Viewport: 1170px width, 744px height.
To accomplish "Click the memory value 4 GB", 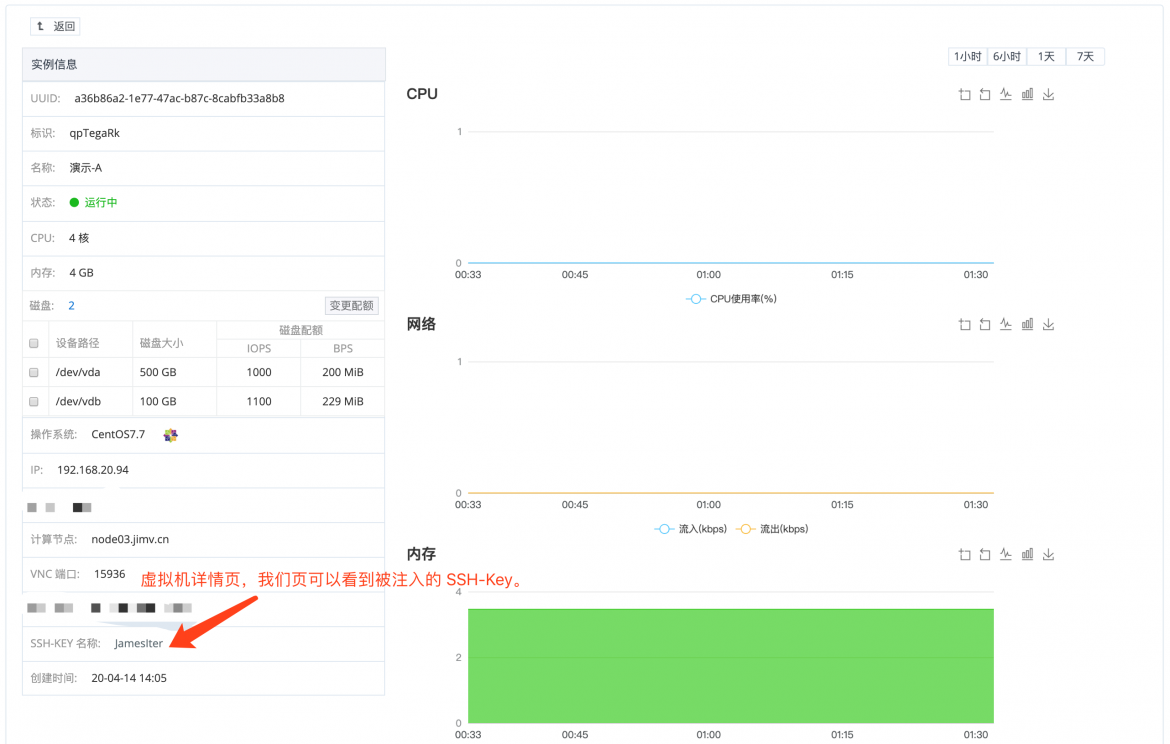I will 81,273.
